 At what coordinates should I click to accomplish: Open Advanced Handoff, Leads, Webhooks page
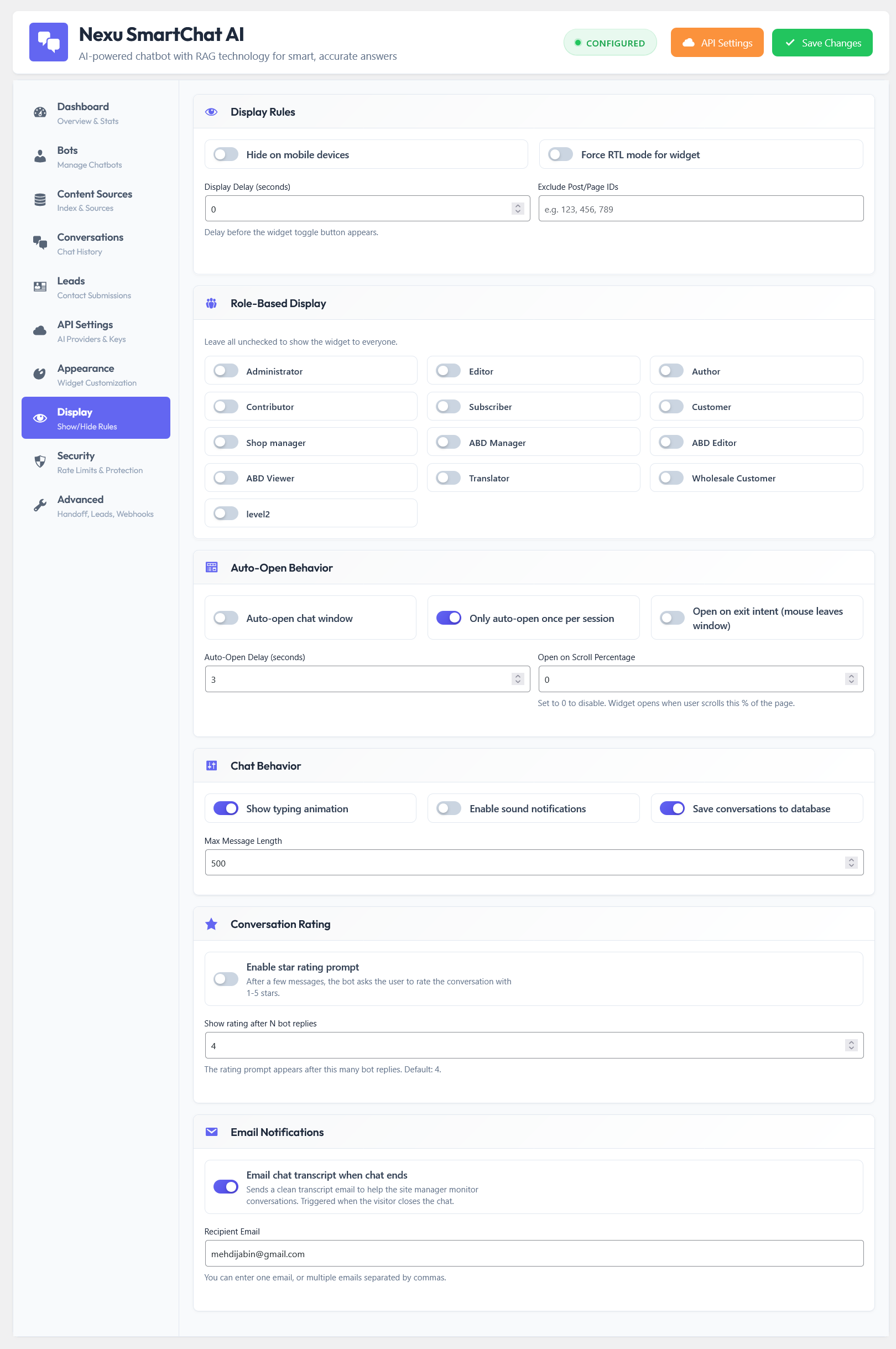click(96, 506)
